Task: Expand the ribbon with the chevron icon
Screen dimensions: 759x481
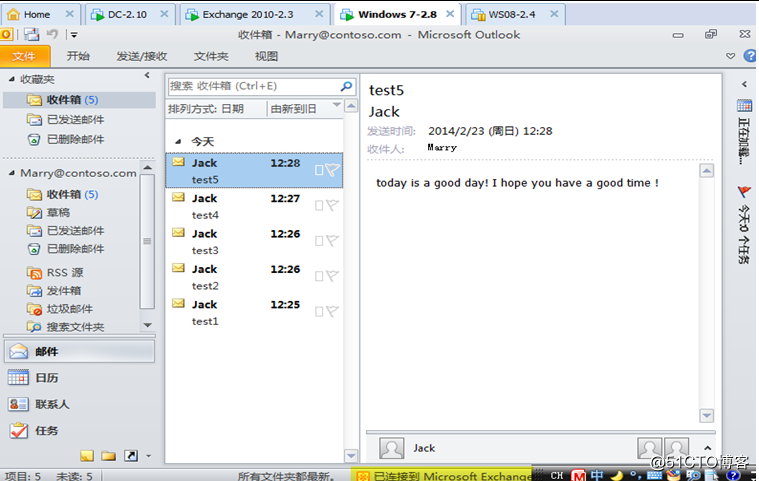Action: [x=730, y=56]
